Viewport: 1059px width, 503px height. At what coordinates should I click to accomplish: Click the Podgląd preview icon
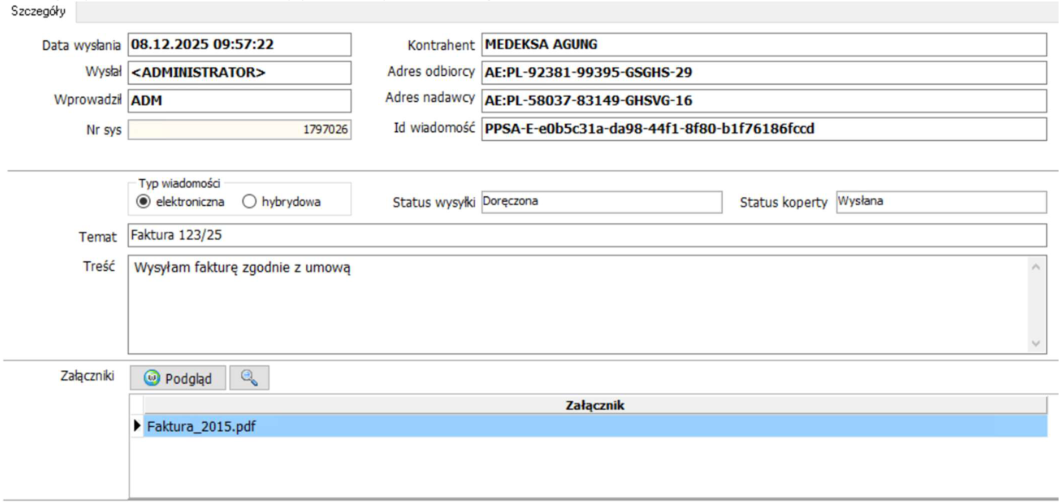tap(153, 379)
